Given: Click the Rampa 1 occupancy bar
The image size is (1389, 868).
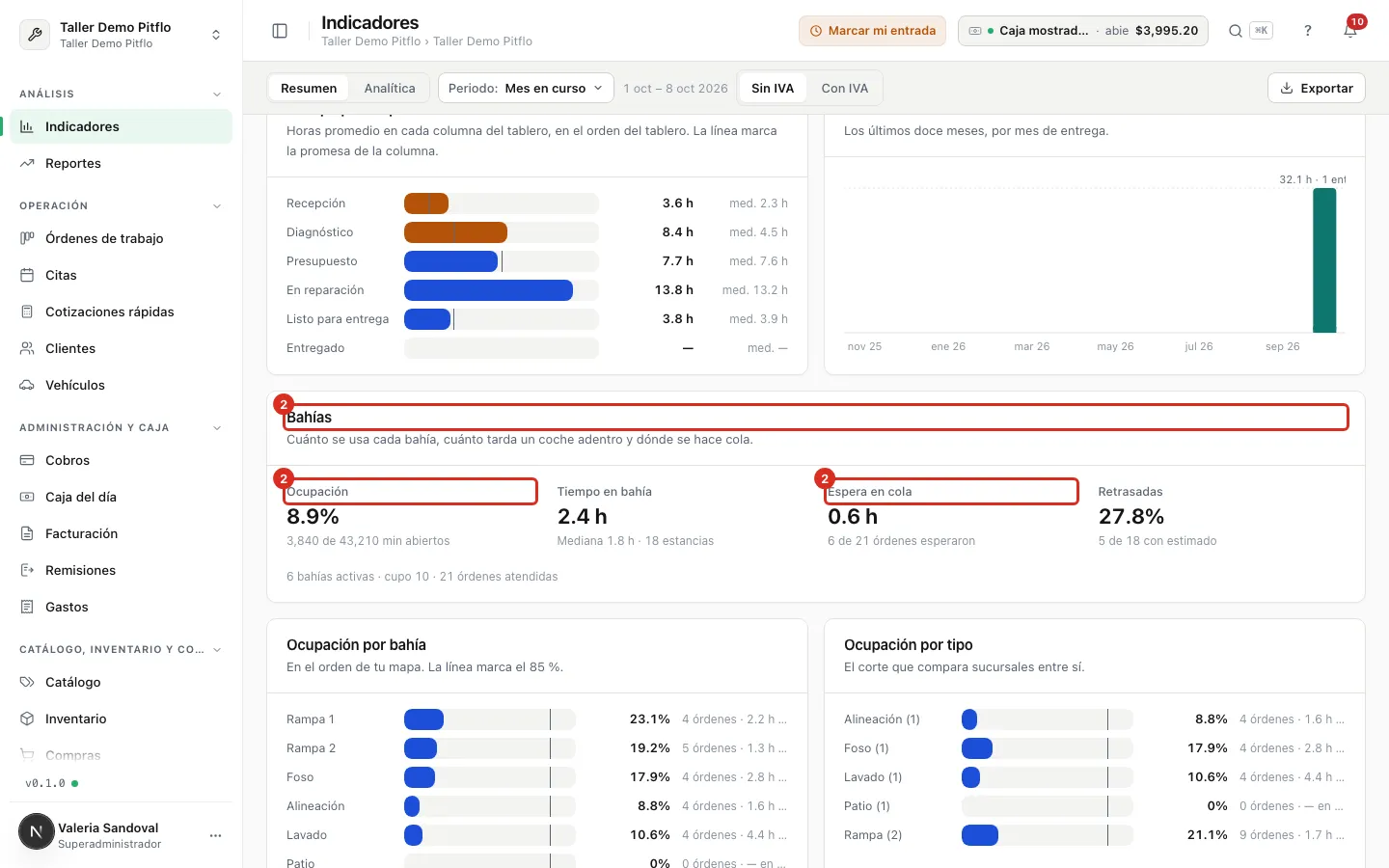Looking at the screenshot, I should click(489, 719).
